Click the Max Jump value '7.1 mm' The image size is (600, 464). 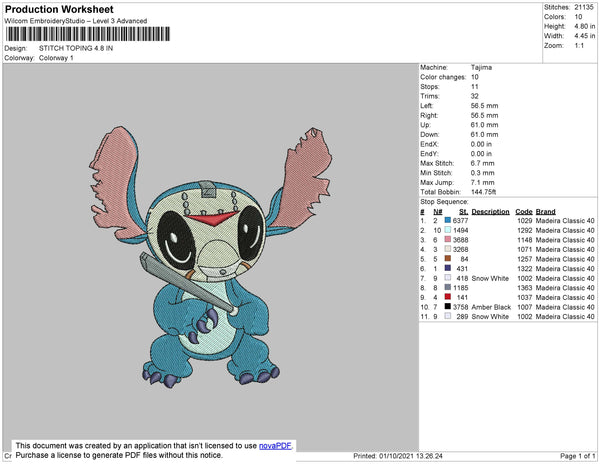tap(483, 182)
